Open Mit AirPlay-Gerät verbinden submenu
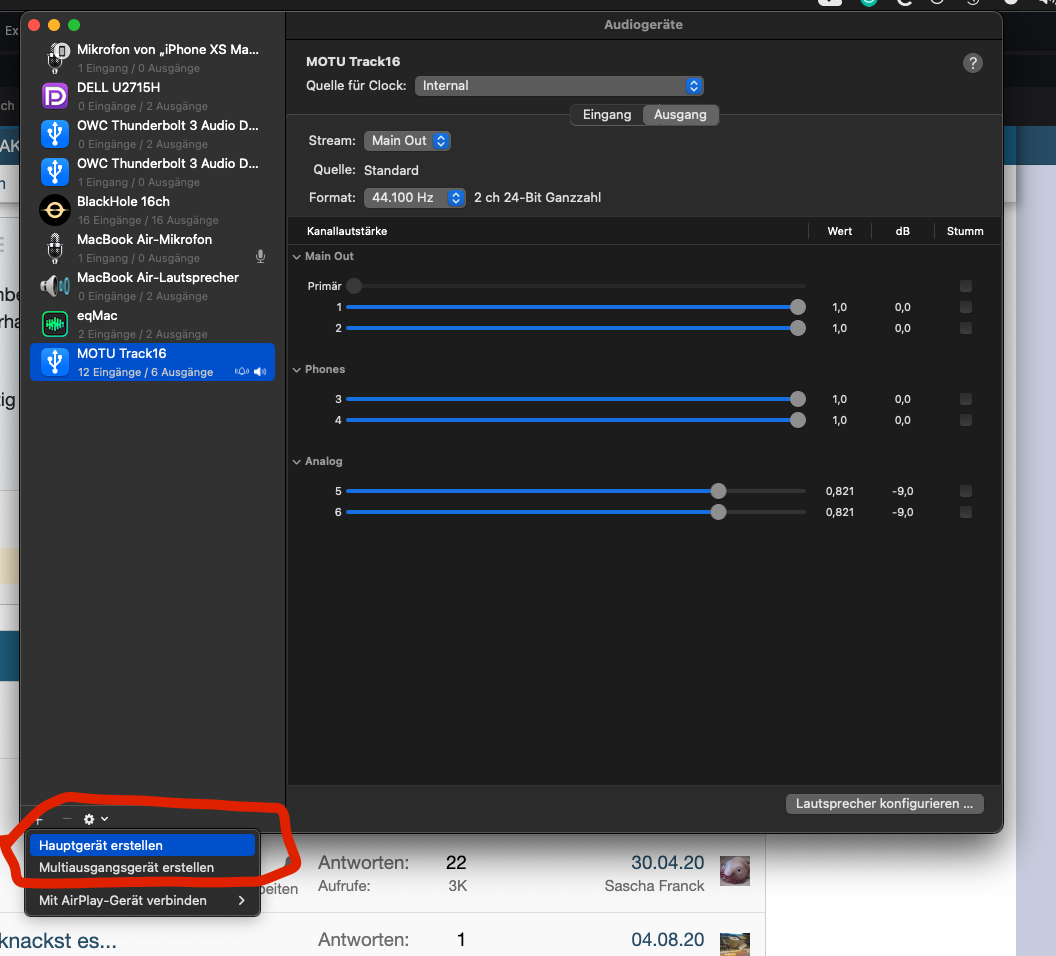This screenshot has width=1056, height=956. pyautogui.click(x=140, y=900)
